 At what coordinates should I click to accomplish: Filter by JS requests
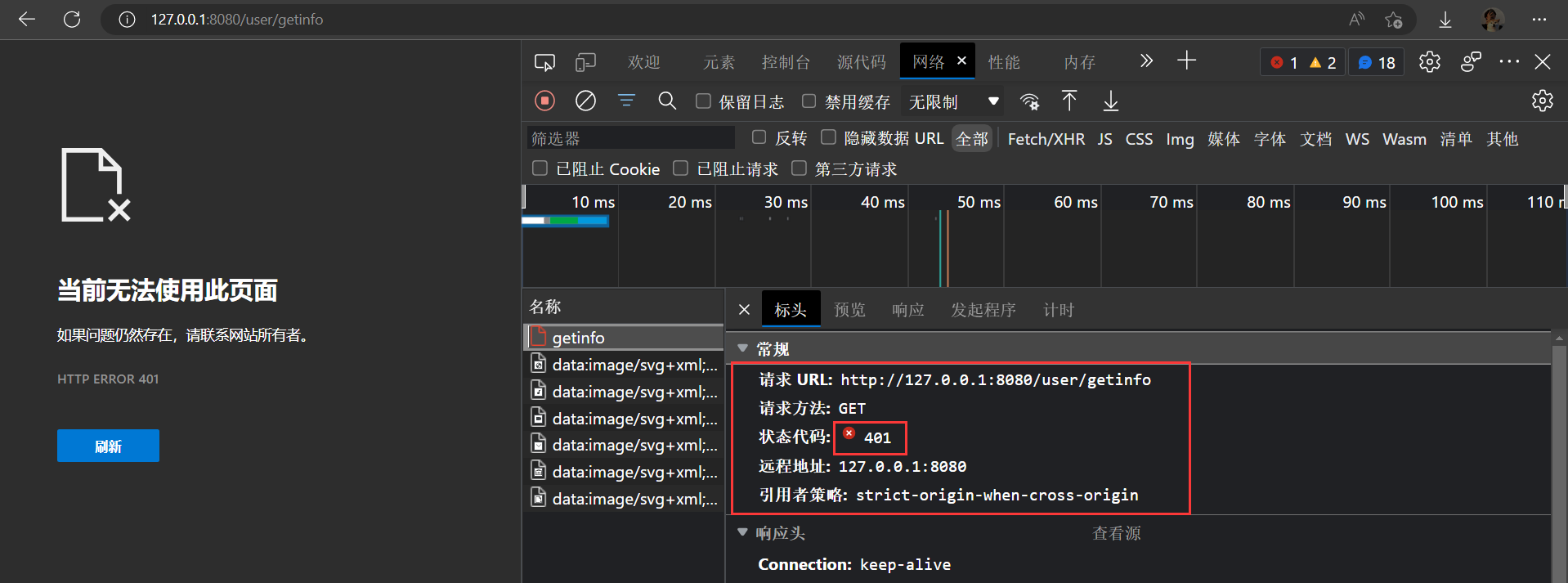(1105, 139)
